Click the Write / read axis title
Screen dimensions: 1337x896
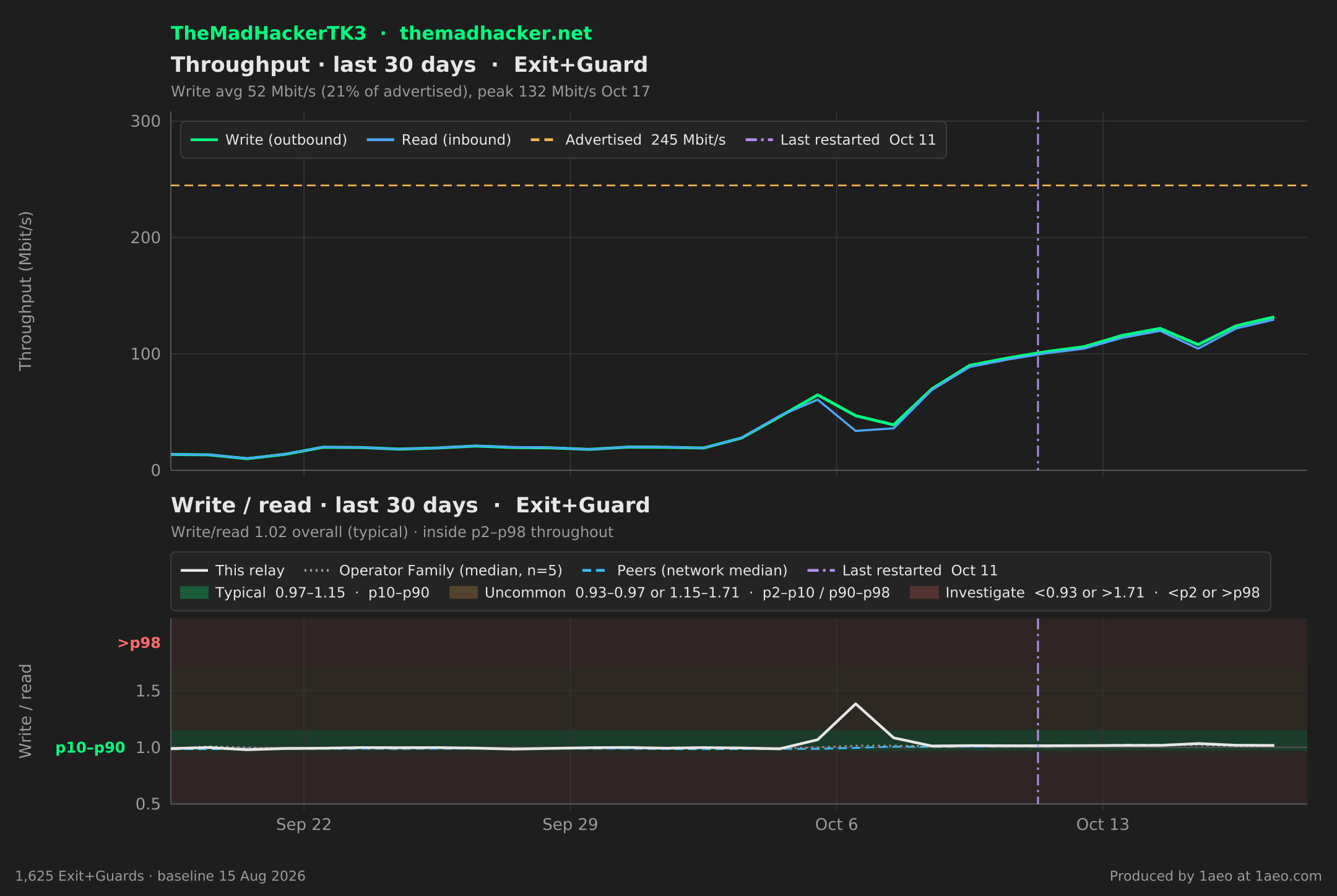[x=25, y=711]
